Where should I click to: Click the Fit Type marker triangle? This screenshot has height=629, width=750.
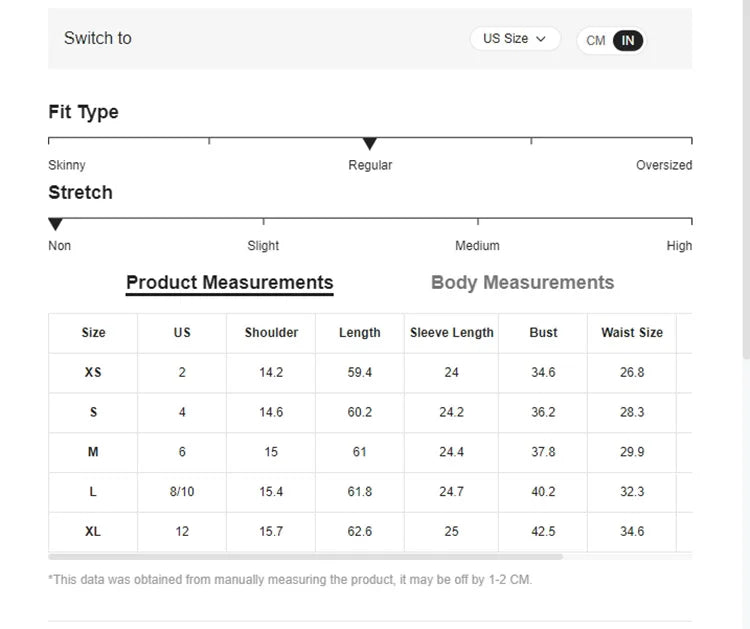370,145
